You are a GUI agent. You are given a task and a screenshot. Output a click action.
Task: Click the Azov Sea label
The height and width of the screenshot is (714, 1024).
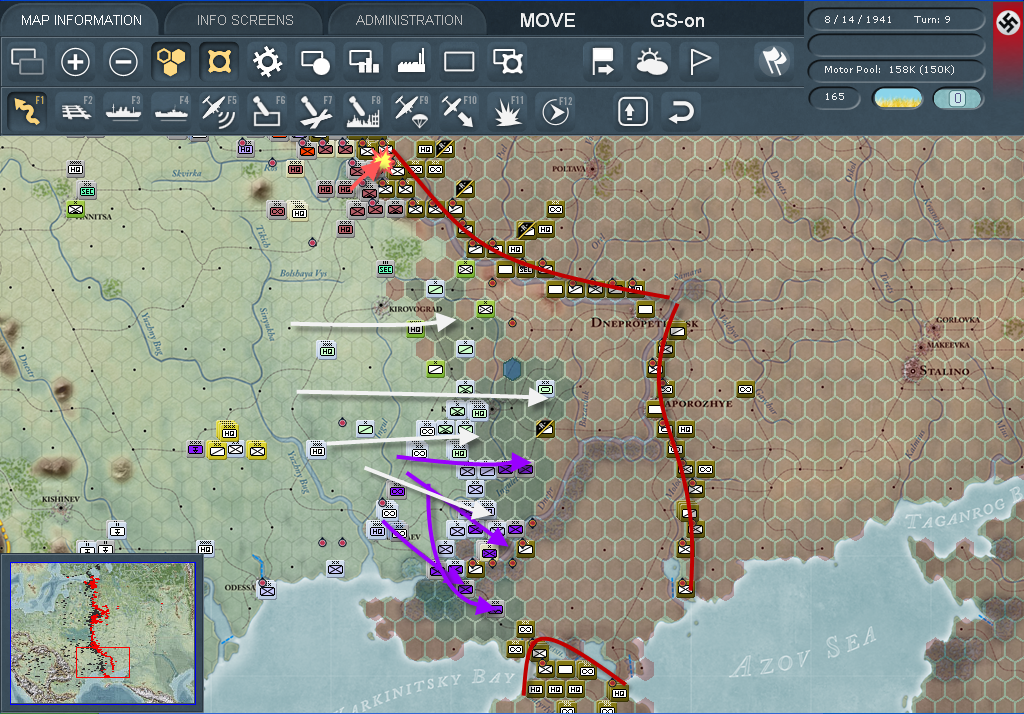click(803, 652)
